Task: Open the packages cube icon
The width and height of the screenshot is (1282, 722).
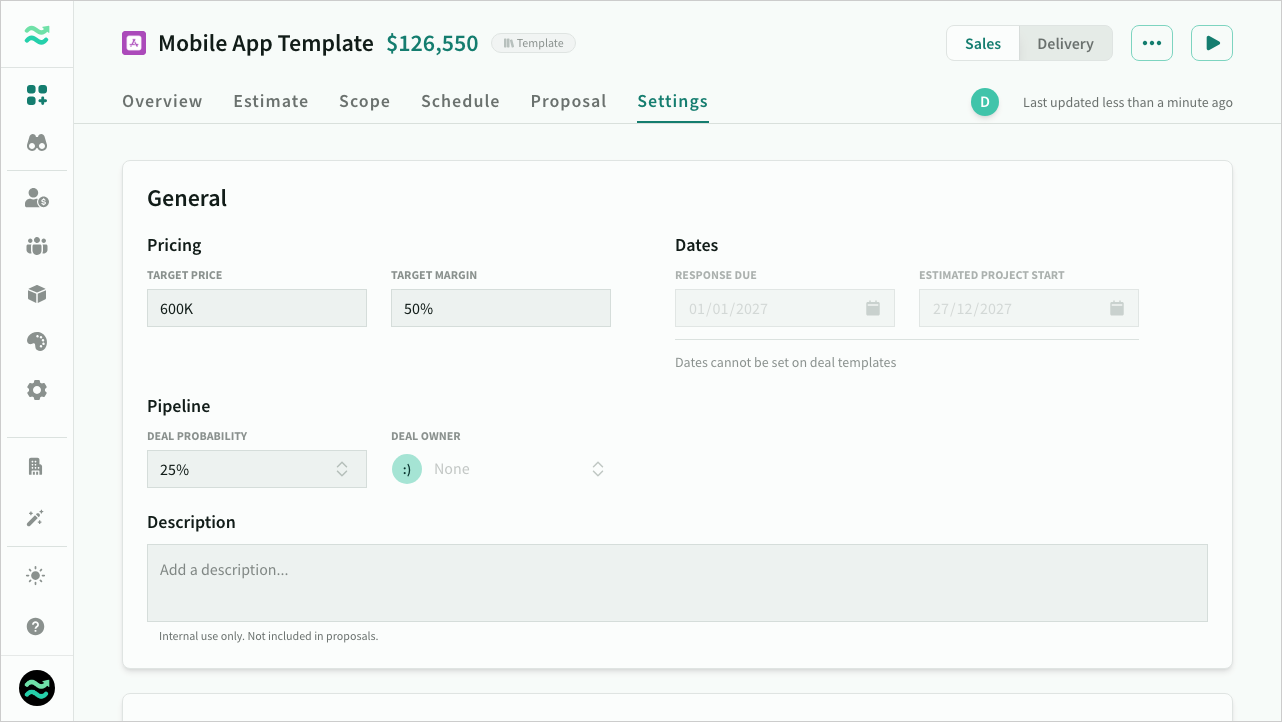Action: point(36,294)
